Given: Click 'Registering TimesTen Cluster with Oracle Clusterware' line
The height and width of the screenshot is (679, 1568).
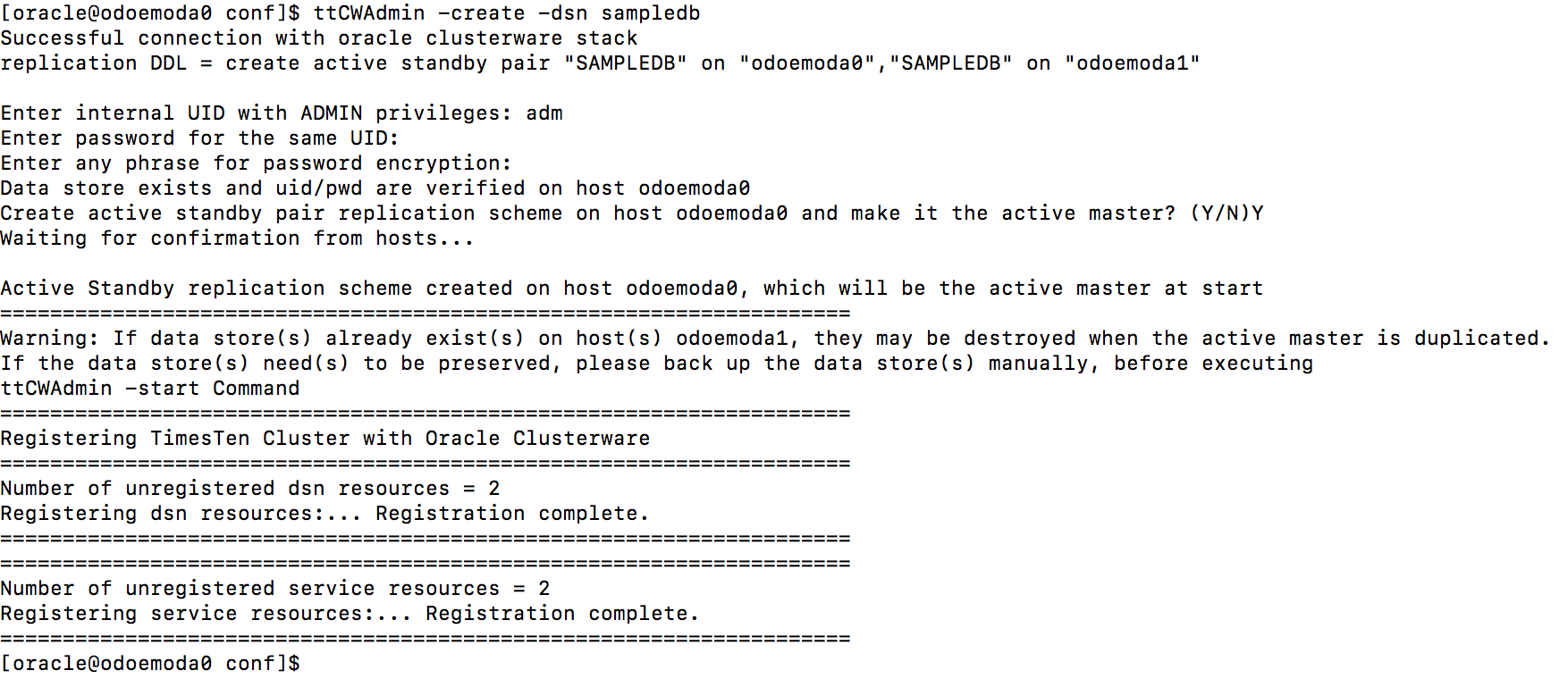Looking at the screenshot, I should (325, 439).
